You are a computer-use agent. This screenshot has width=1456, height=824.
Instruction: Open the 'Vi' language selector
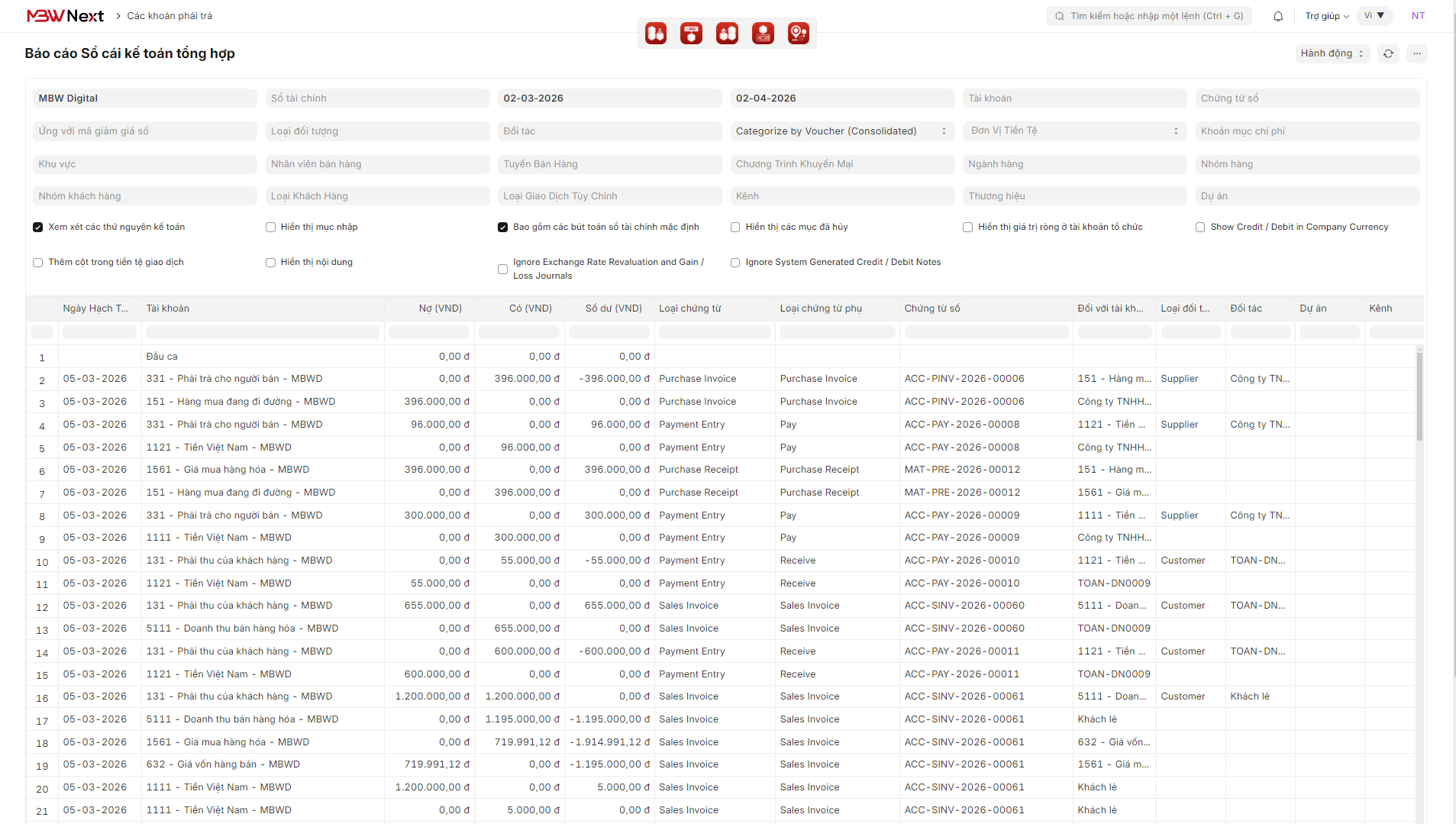pyautogui.click(x=1374, y=16)
